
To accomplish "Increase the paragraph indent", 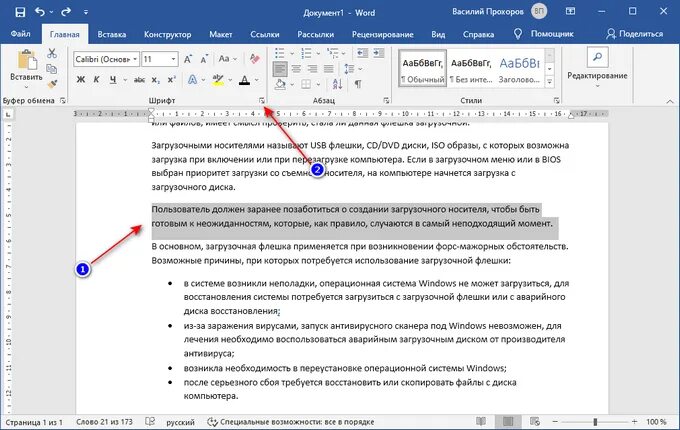I will 379,53.
